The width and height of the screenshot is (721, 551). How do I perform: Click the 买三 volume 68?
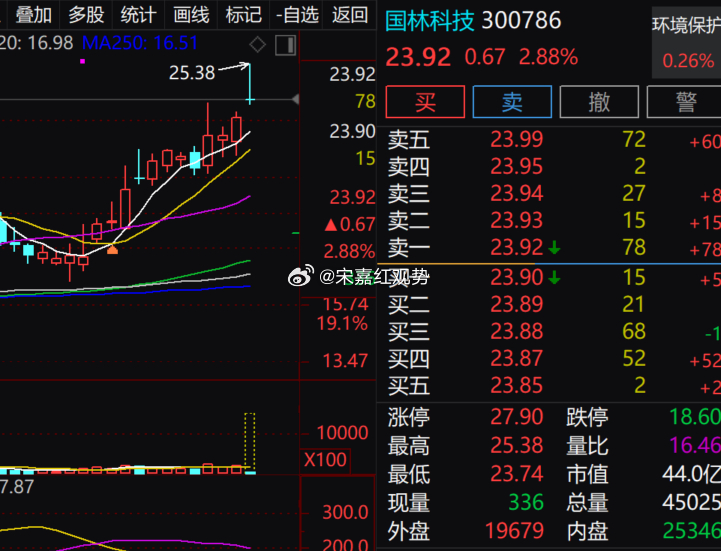(x=634, y=332)
